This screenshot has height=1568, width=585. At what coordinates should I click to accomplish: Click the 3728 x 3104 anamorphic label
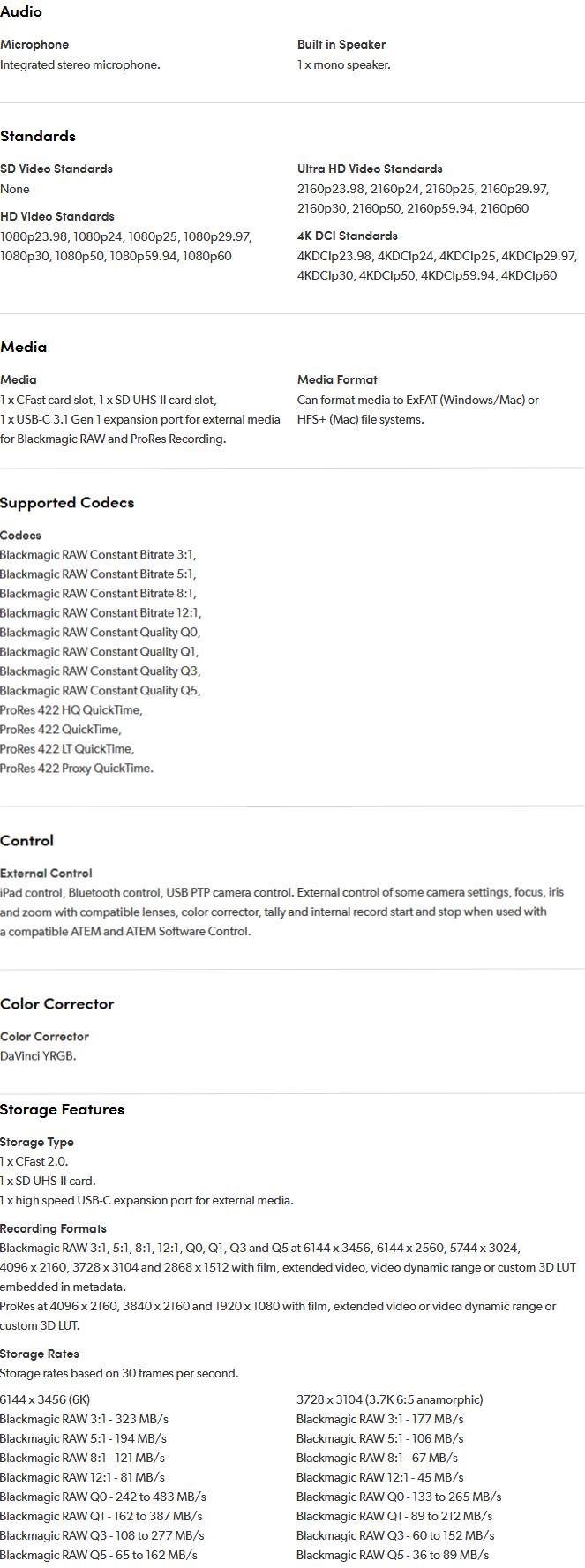pos(389,1399)
